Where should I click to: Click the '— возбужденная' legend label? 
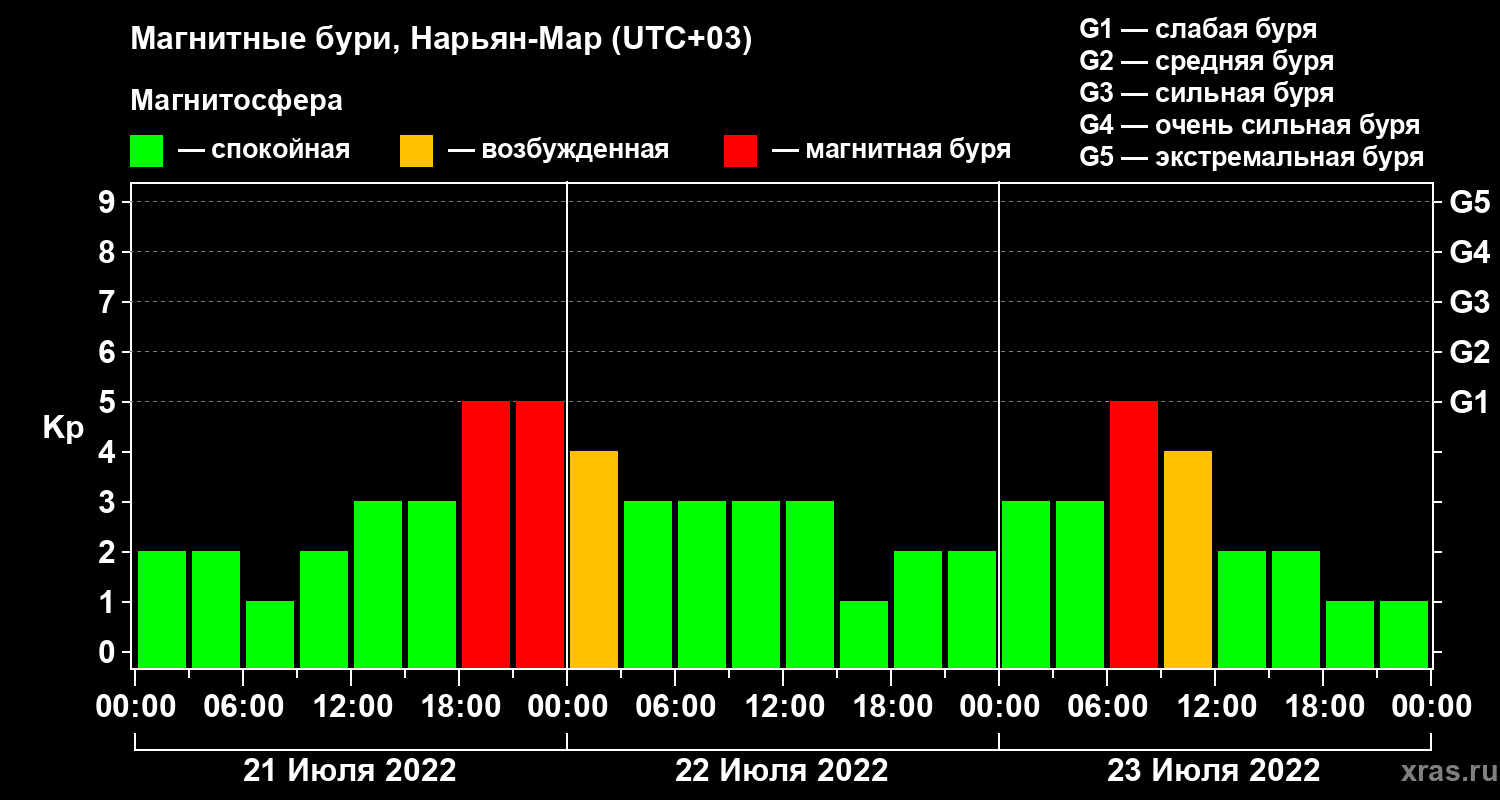pos(558,150)
